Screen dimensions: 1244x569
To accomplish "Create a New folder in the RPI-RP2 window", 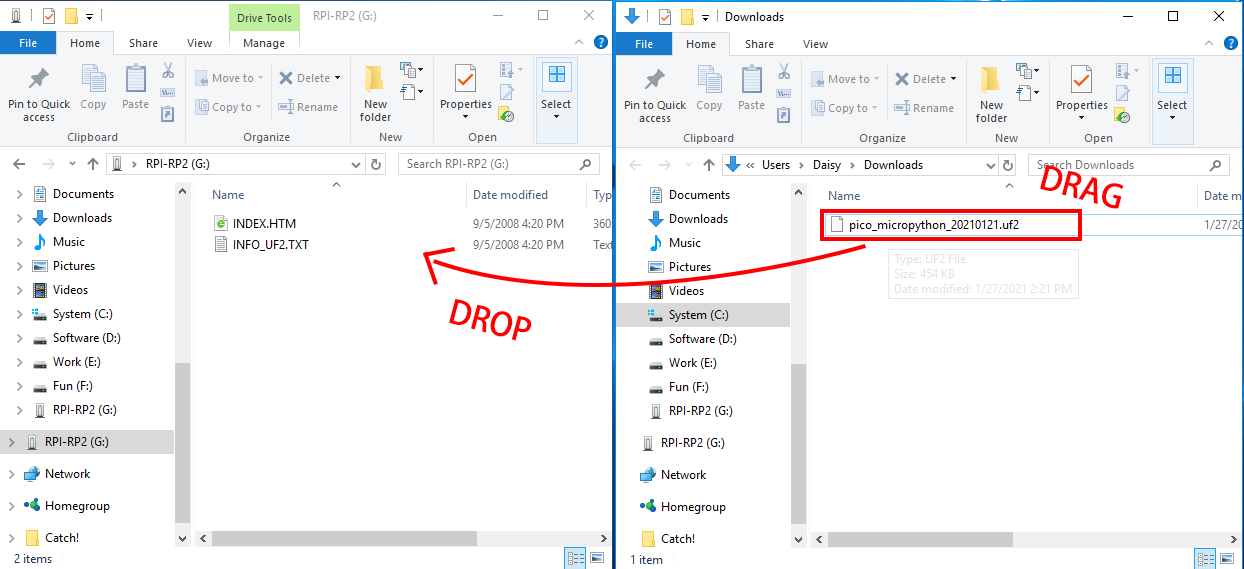I will click(x=375, y=93).
